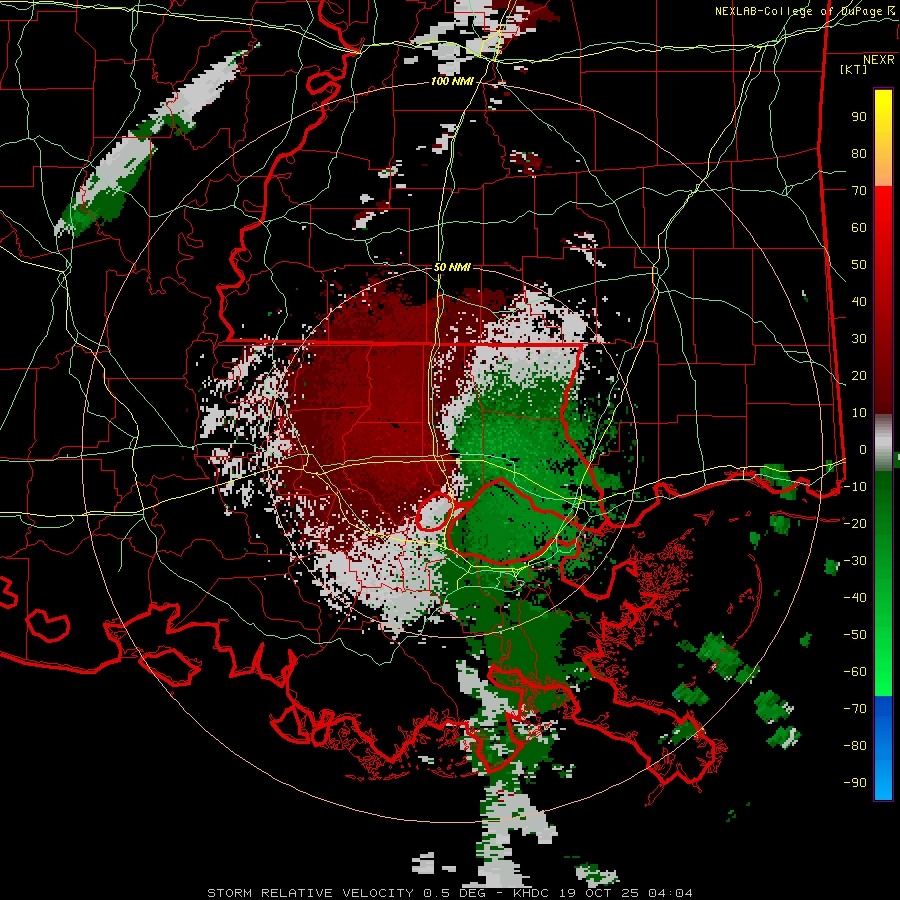Click the 80 value on velocity scale
This screenshot has height=900, width=900.
859,153
